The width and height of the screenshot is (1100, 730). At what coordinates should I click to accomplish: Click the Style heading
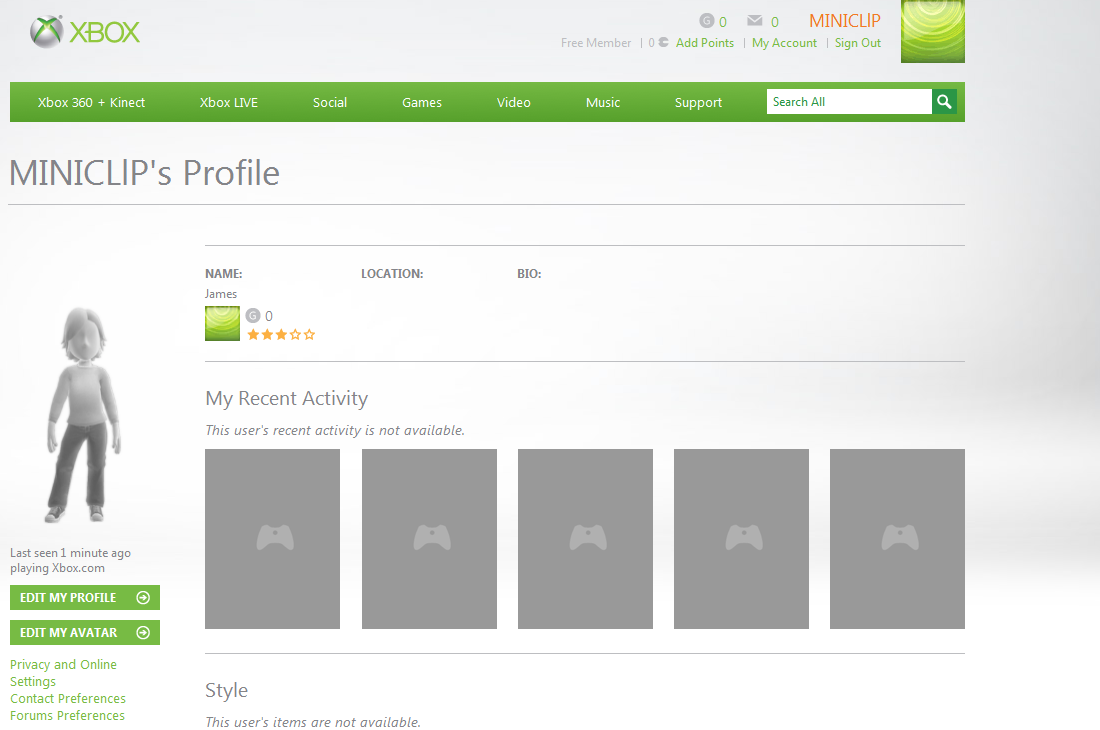tap(227, 690)
